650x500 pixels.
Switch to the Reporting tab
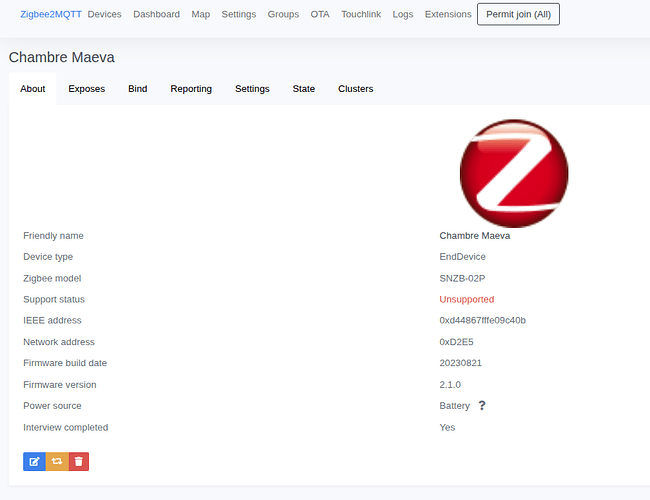coord(191,89)
